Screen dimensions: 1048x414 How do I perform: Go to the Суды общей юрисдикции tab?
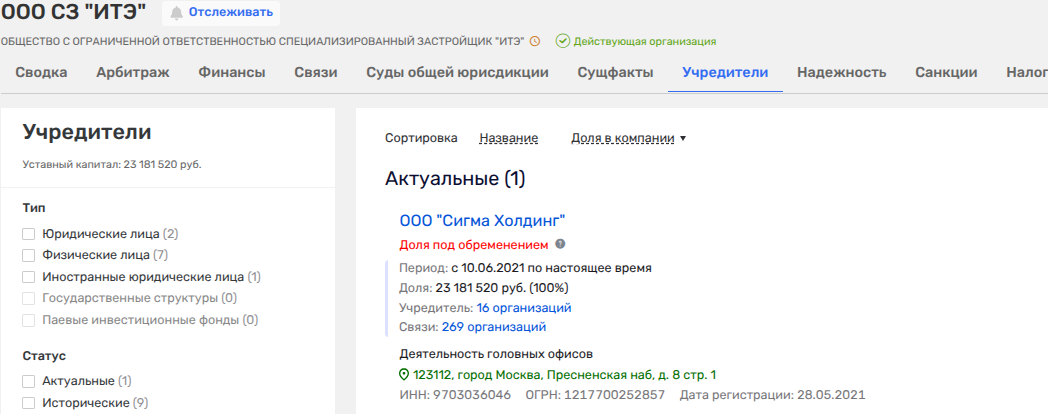pos(457,72)
